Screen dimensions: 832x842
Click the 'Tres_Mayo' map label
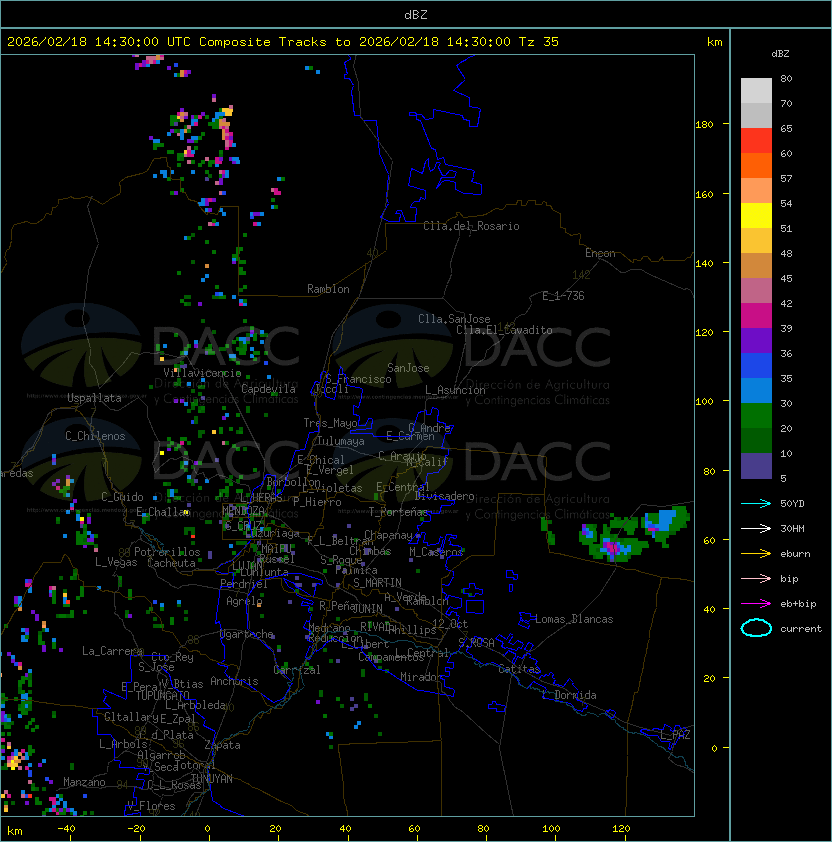pos(330,423)
